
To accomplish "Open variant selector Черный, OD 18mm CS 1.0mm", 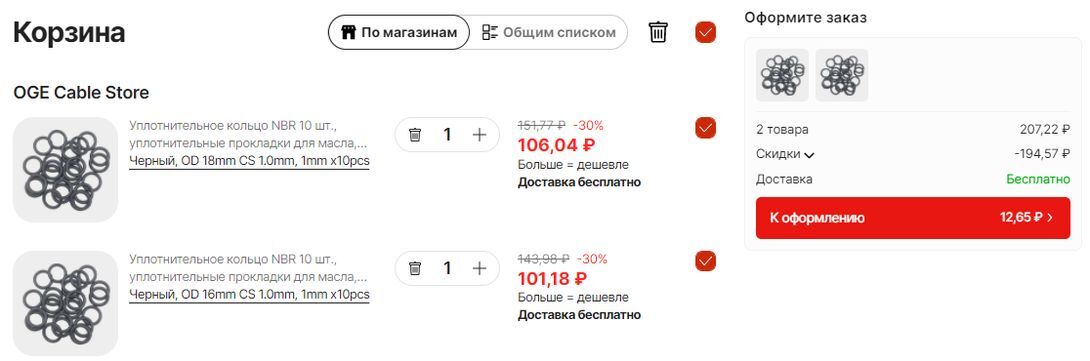I will pos(249,161).
